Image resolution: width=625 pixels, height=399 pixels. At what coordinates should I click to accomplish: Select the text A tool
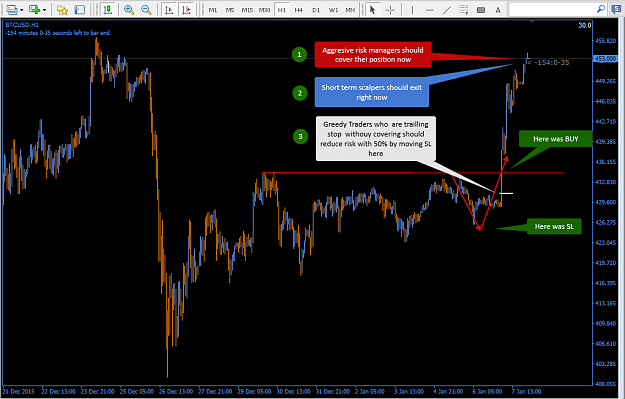click(498, 10)
